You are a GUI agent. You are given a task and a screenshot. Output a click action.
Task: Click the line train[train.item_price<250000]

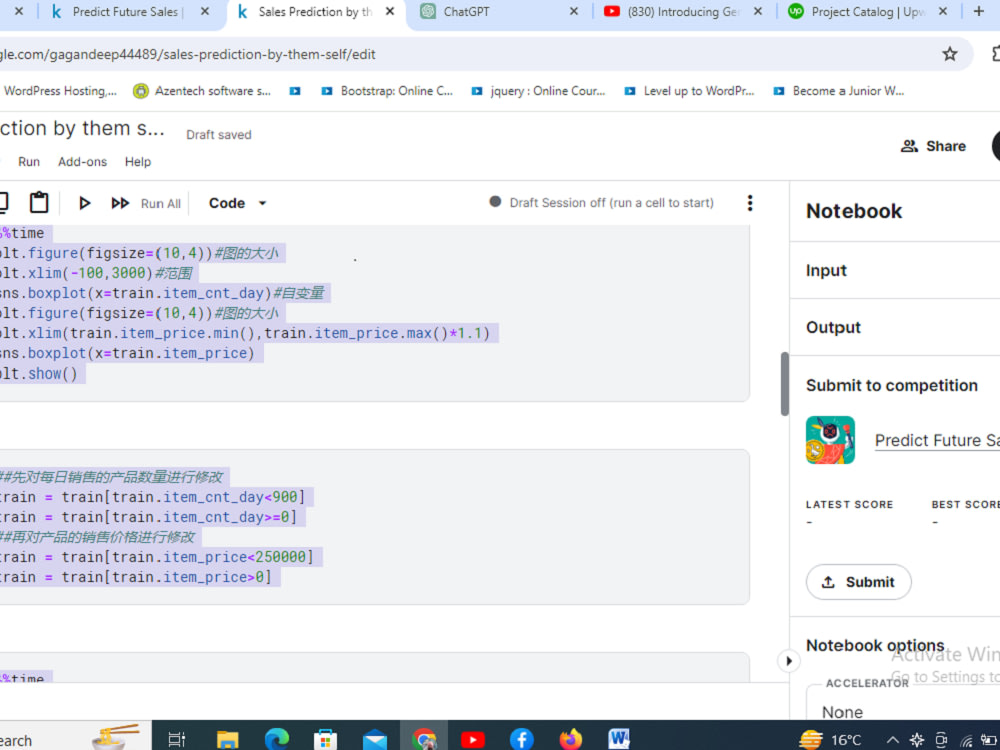(x=157, y=557)
